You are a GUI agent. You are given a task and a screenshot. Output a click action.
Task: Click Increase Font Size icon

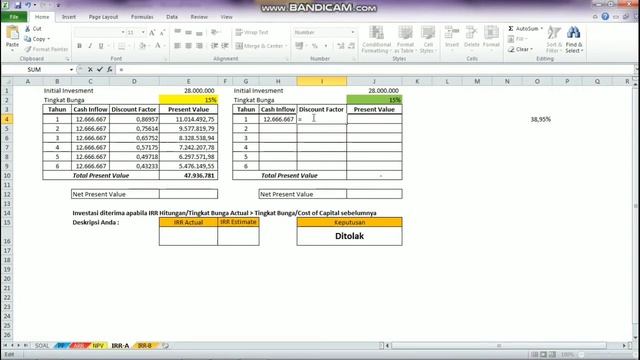[152, 32]
